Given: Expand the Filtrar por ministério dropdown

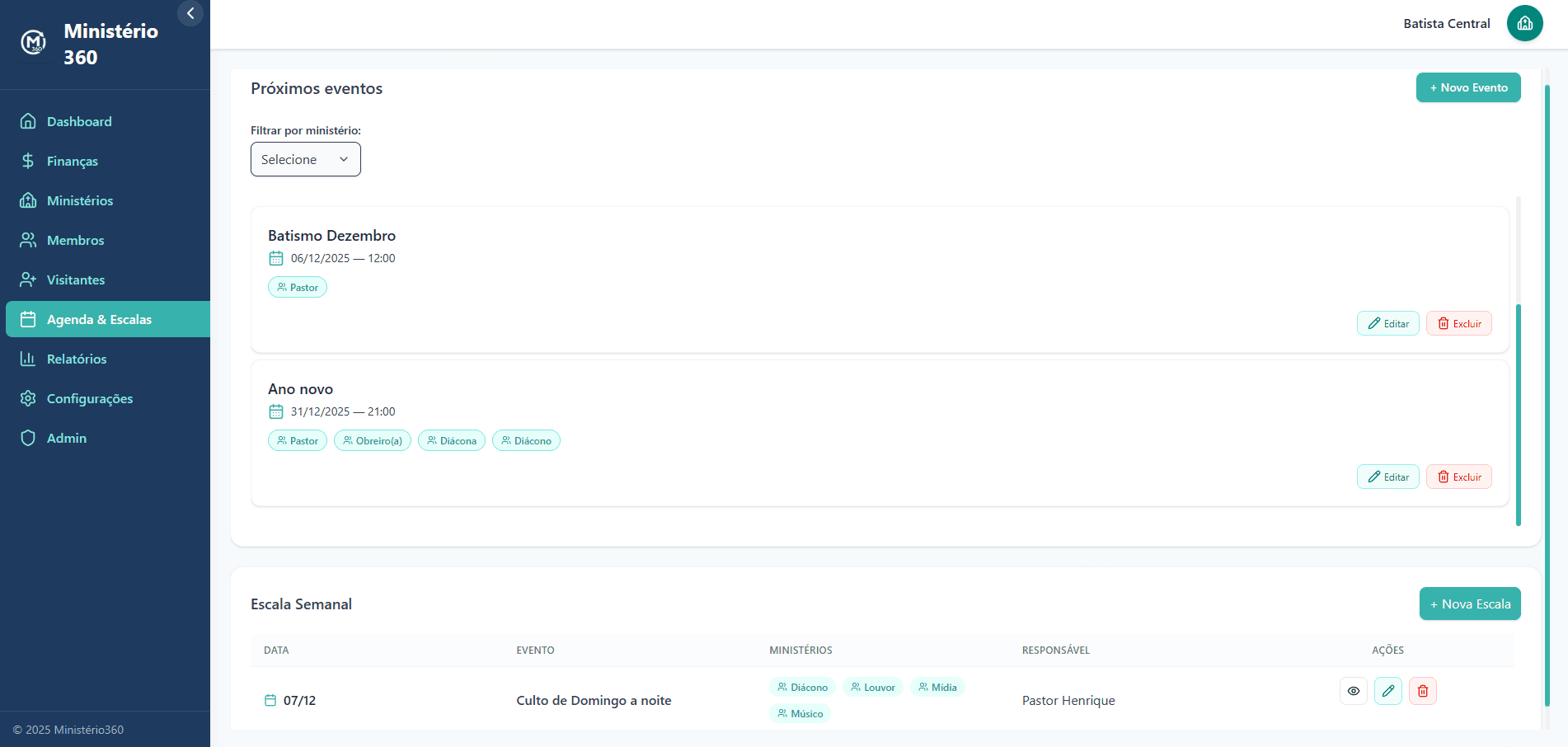Looking at the screenshot, I should 305,159.
